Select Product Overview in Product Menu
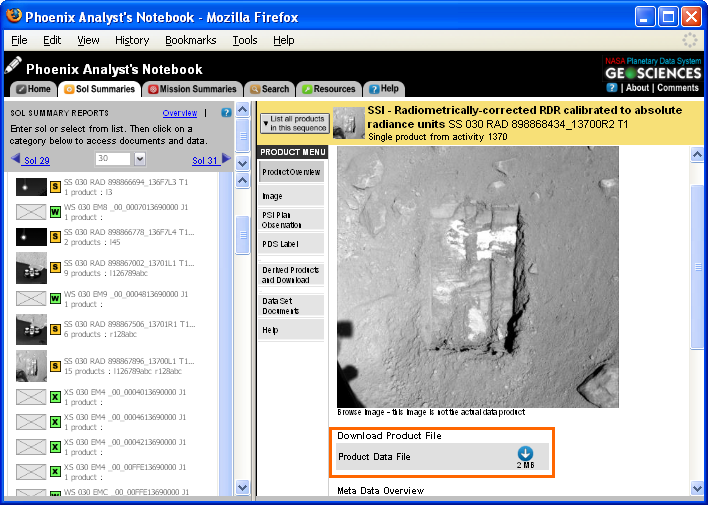 coord(291,172)
